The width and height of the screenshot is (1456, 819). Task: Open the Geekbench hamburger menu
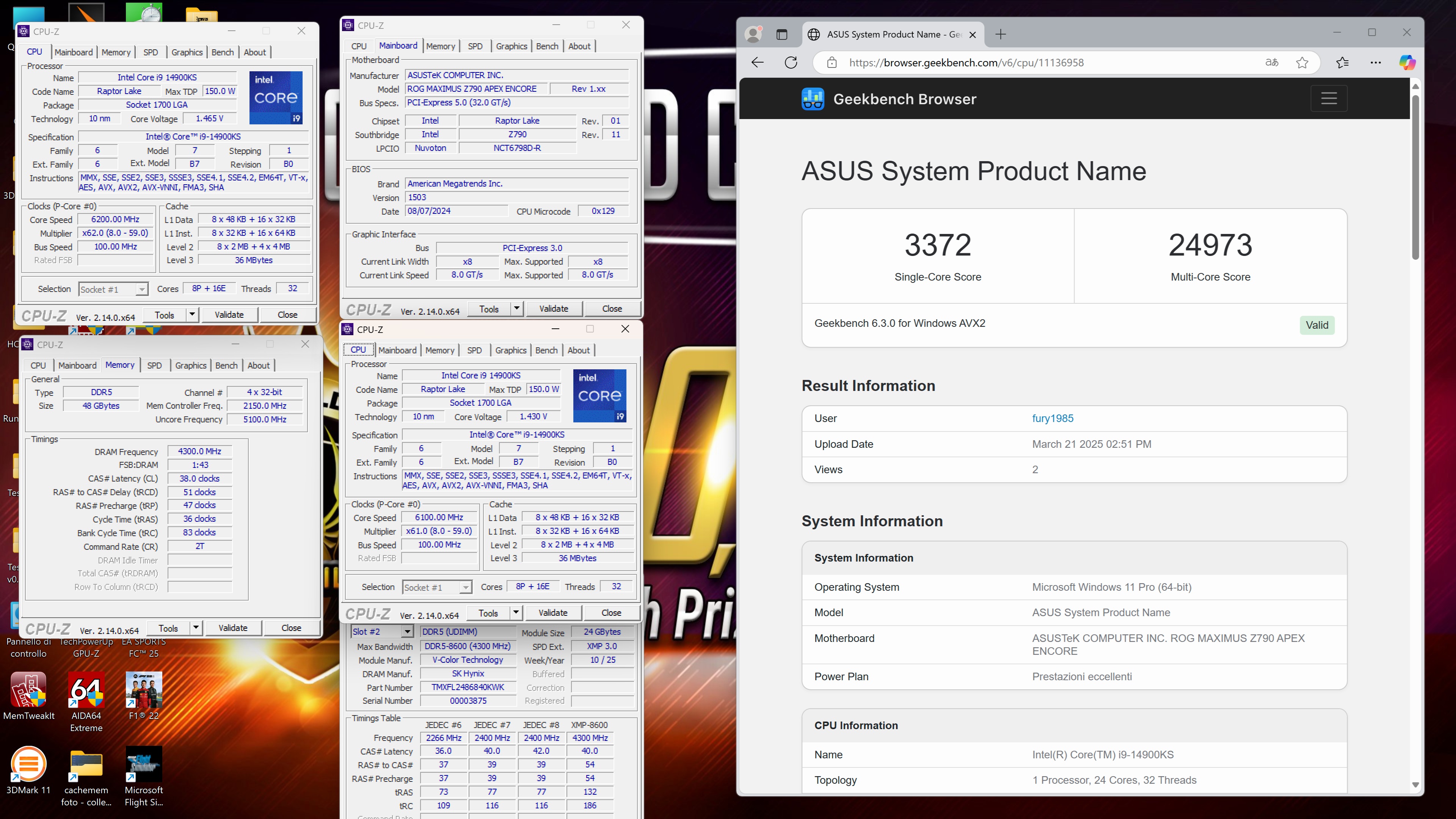pos(1329,98)
